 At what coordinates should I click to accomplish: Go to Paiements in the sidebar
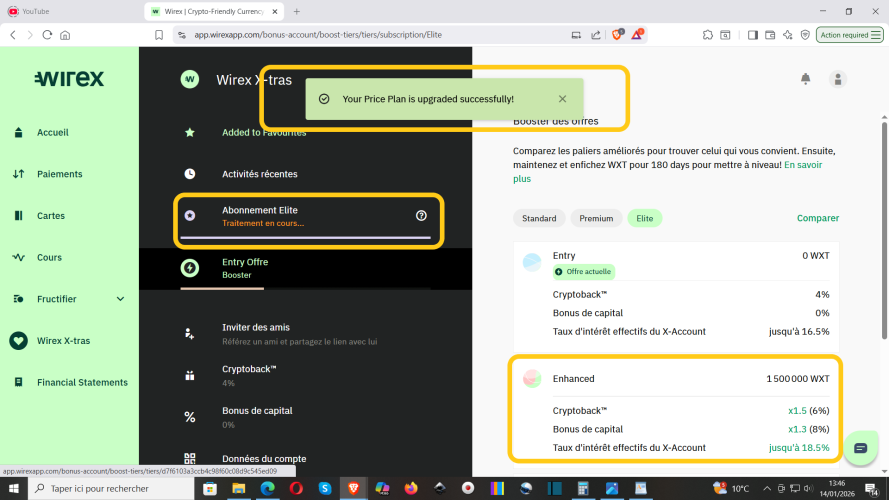(59, 174)
